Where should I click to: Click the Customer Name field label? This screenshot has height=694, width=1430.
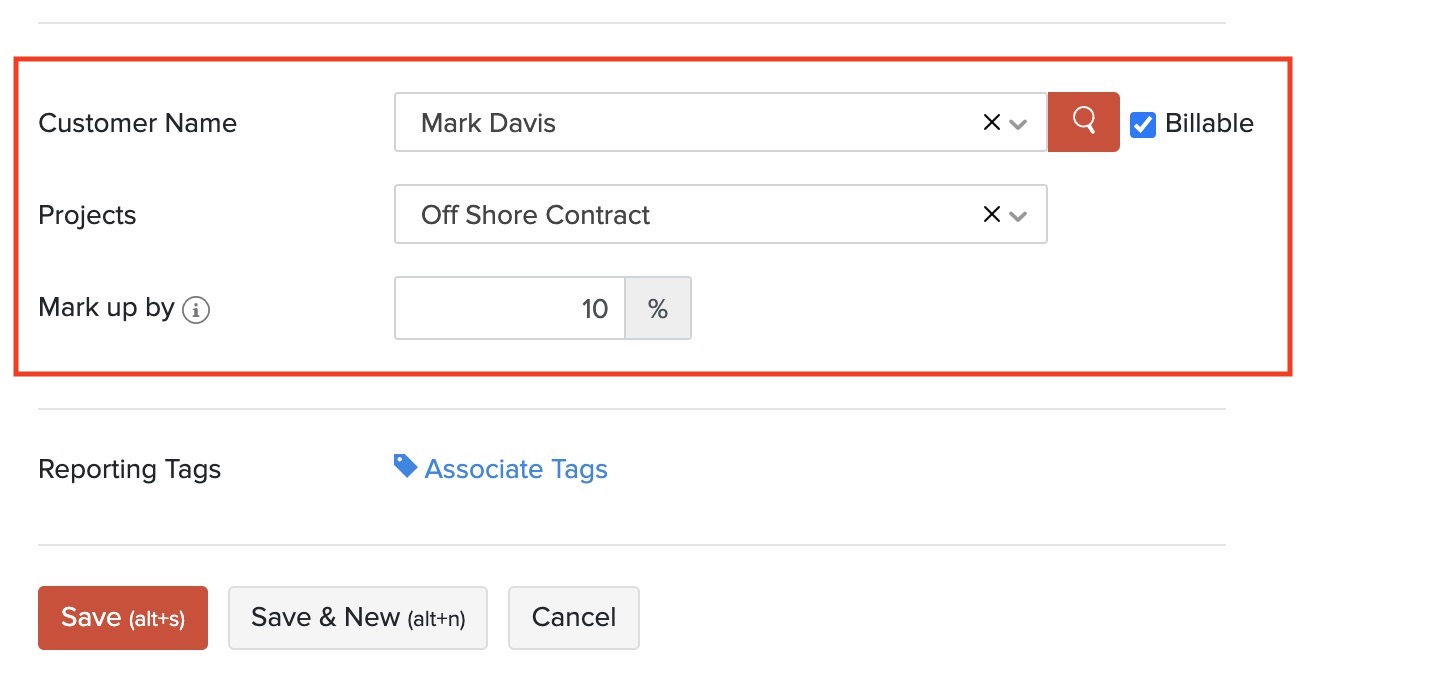tap(137, 123)
